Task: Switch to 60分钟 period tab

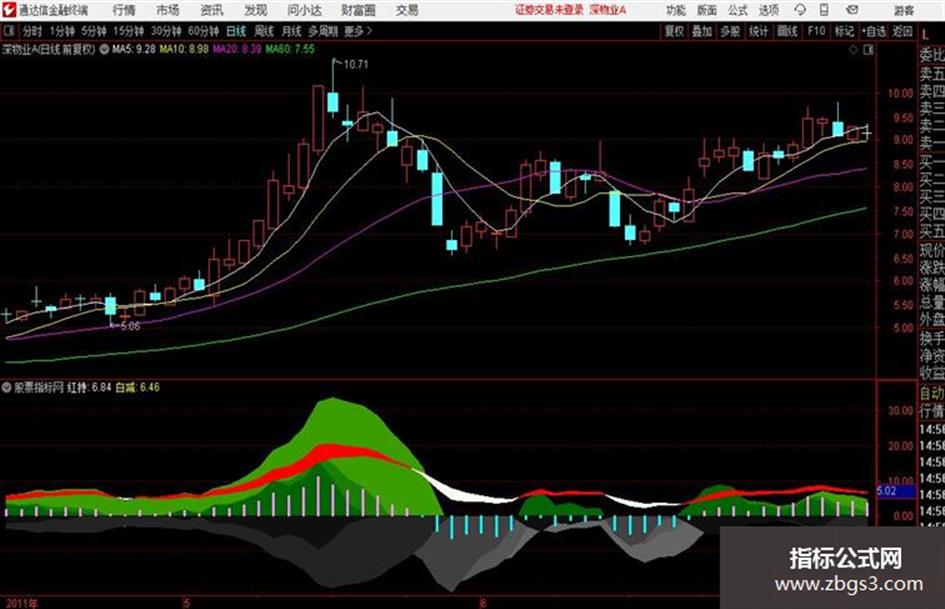Action: pos(203,31)
